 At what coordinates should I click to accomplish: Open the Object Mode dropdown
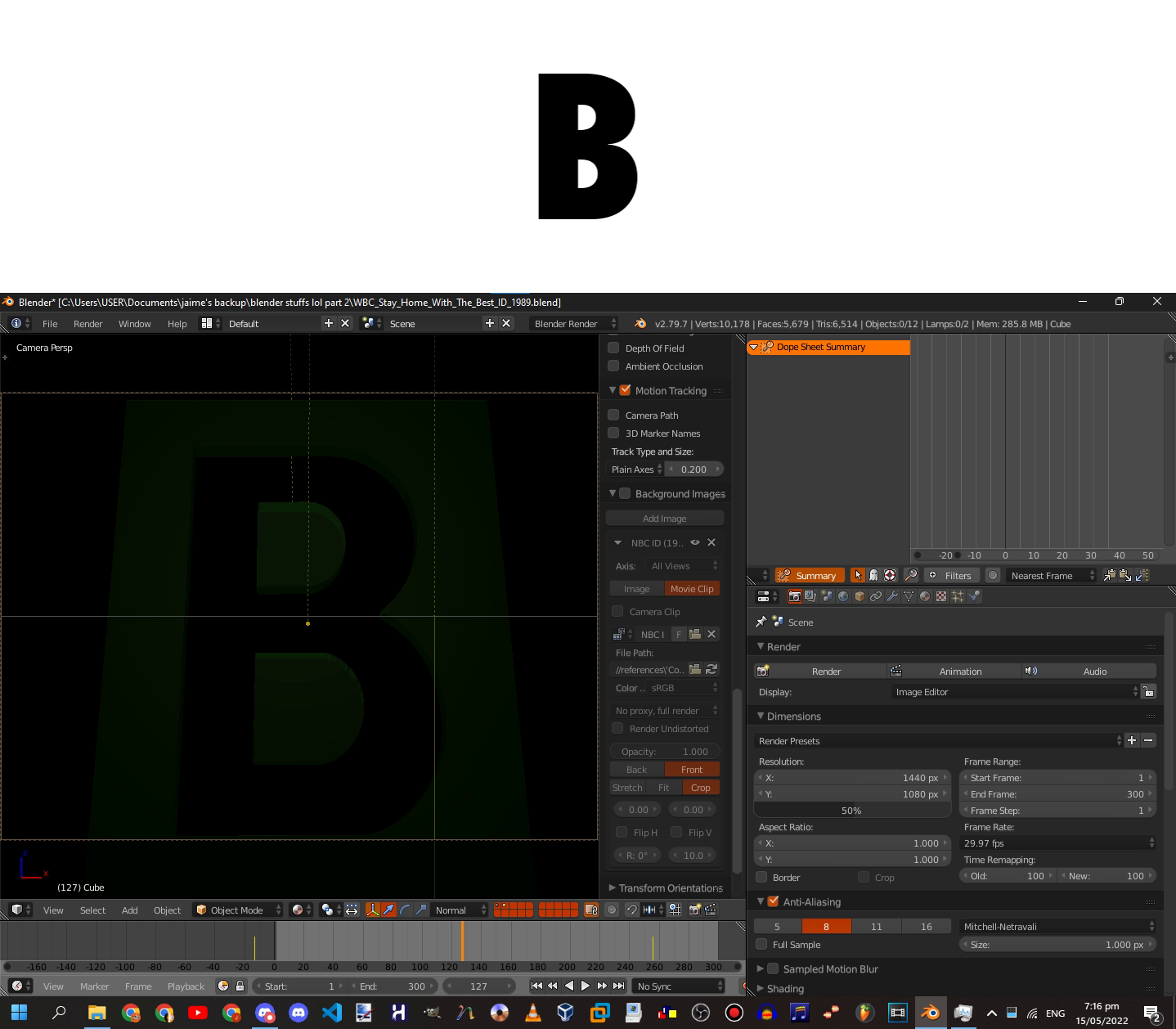click(238, 910)
